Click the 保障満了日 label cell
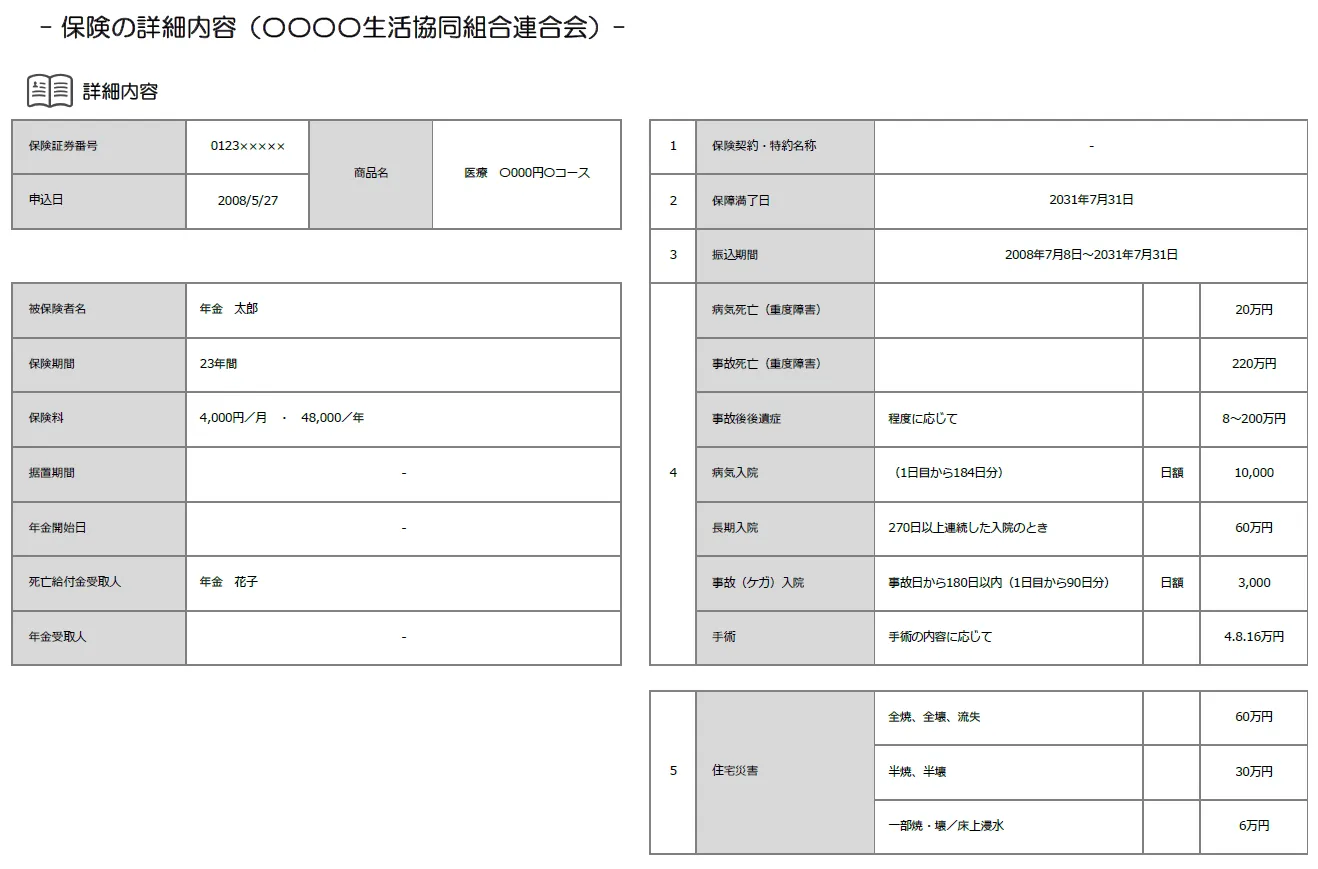Screen dimensions: 1318x869 pos(785,201)
